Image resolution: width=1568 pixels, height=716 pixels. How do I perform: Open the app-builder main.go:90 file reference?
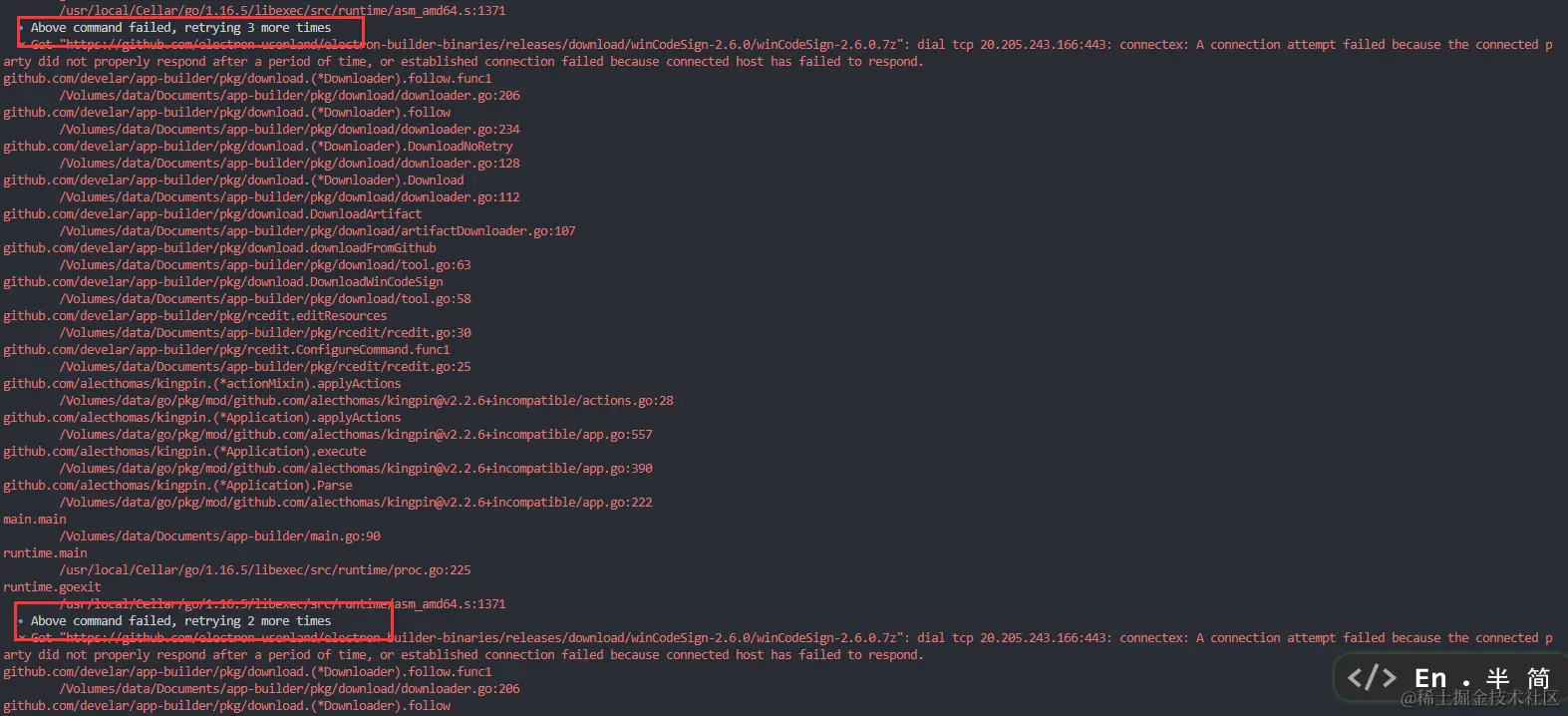(219, 537)
